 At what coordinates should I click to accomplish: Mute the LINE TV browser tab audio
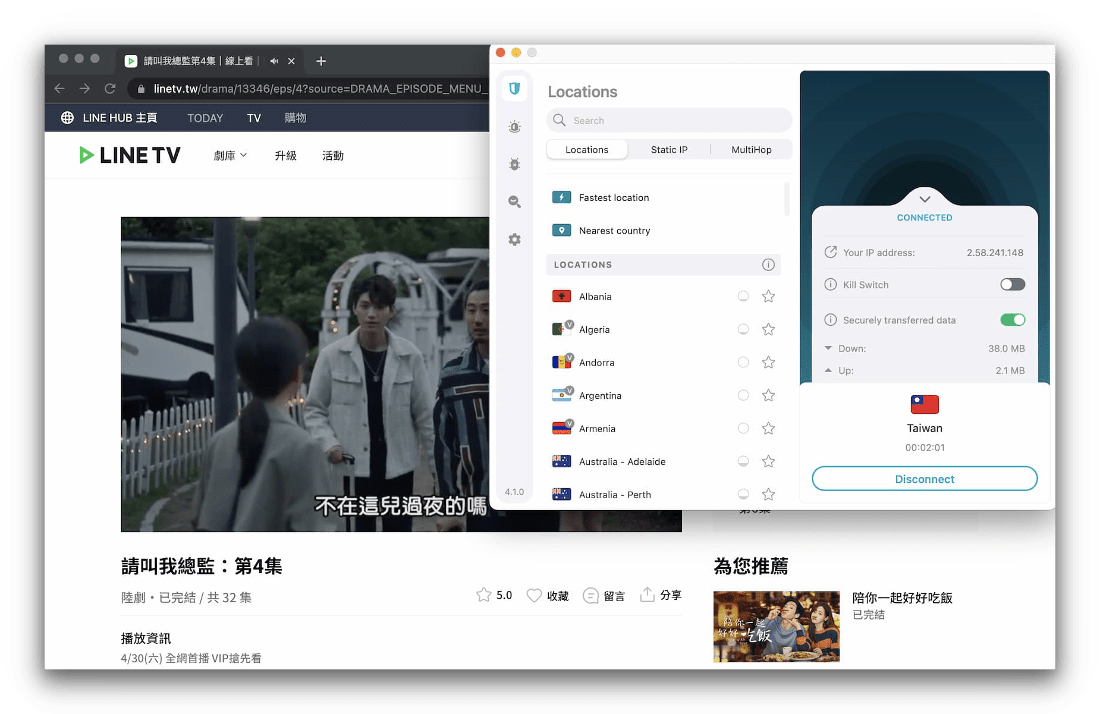(x=274, y=61)
